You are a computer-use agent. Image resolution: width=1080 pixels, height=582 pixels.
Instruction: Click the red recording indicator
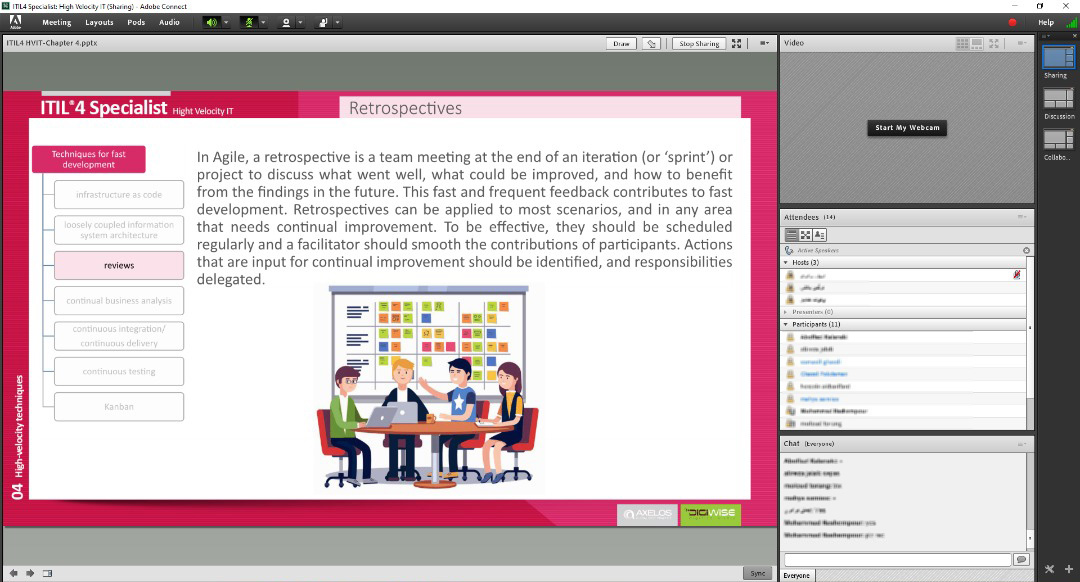coord(1012,23)
